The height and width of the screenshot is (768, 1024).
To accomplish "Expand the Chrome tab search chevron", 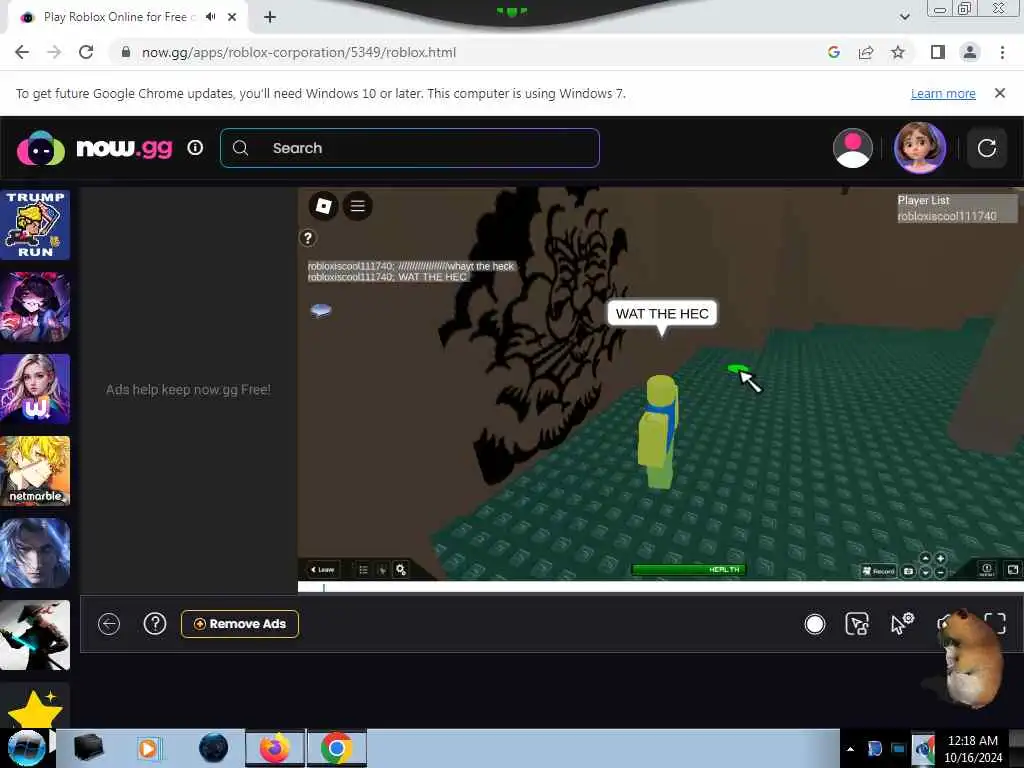I will (904, 17).
